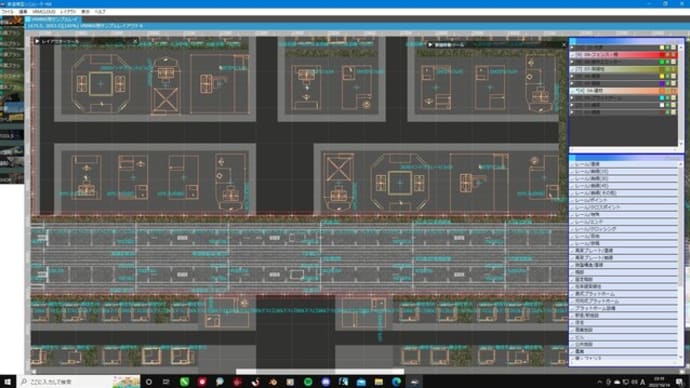
Task: Open the レイアウト menu
Action: click(68, 11)
